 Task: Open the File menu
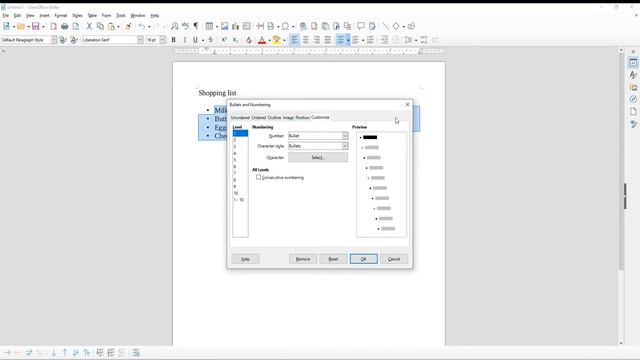[x=6, y=16]
